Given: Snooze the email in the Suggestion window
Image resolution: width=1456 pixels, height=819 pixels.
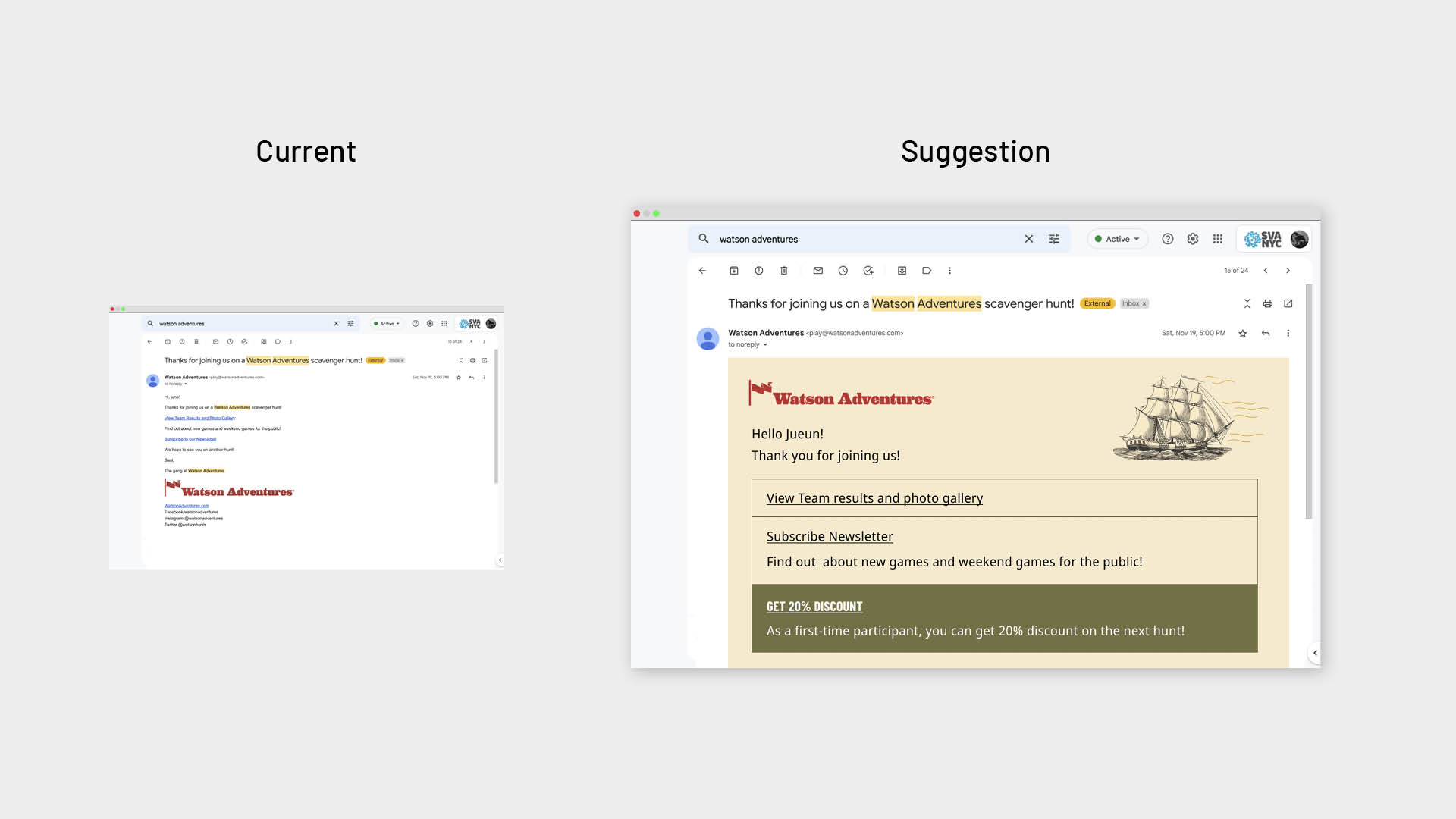Looking at the screenshot, I should coord(843,271).
